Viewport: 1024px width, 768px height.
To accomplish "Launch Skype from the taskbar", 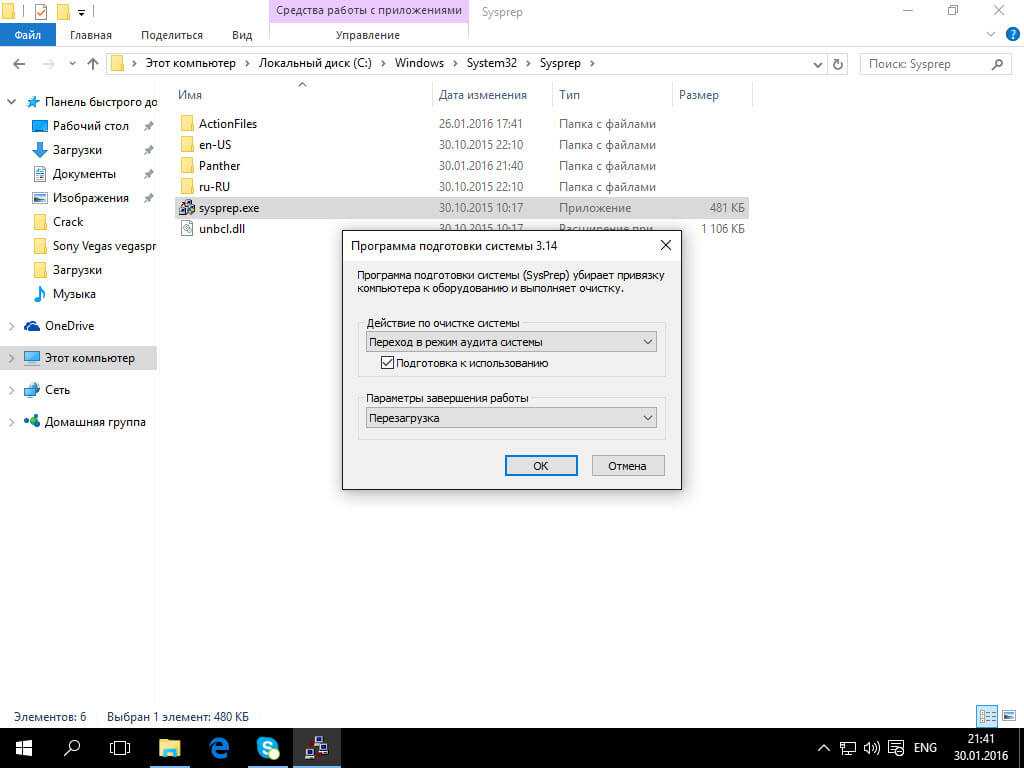I will click(x=268, y=747).
